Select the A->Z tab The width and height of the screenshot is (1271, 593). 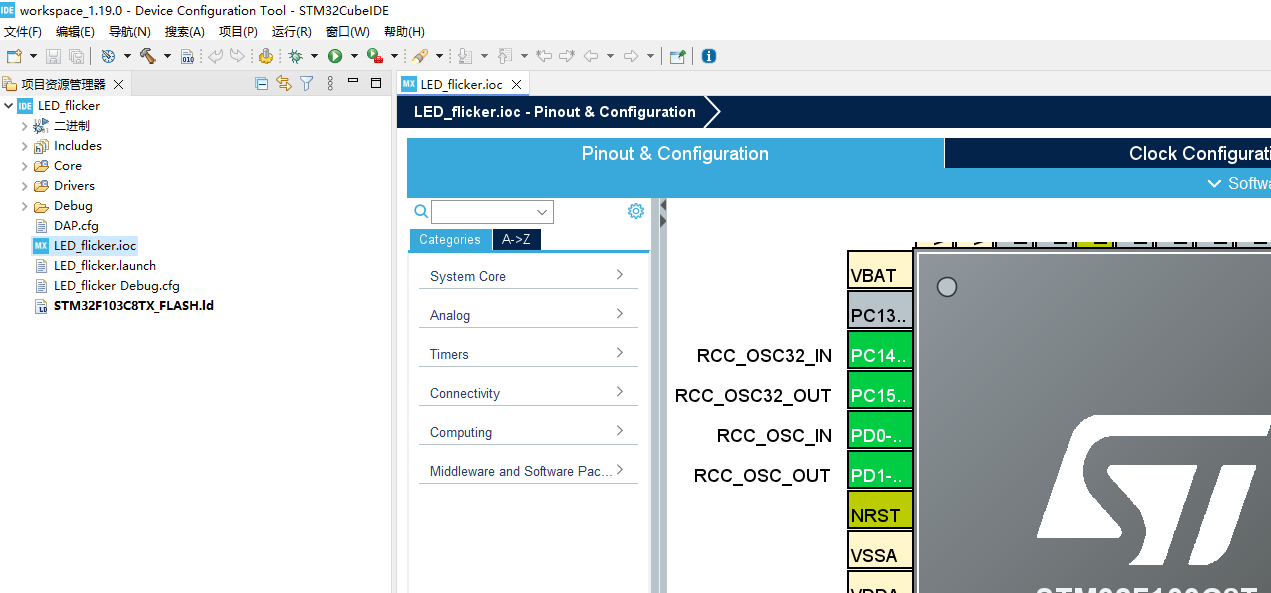516,239
